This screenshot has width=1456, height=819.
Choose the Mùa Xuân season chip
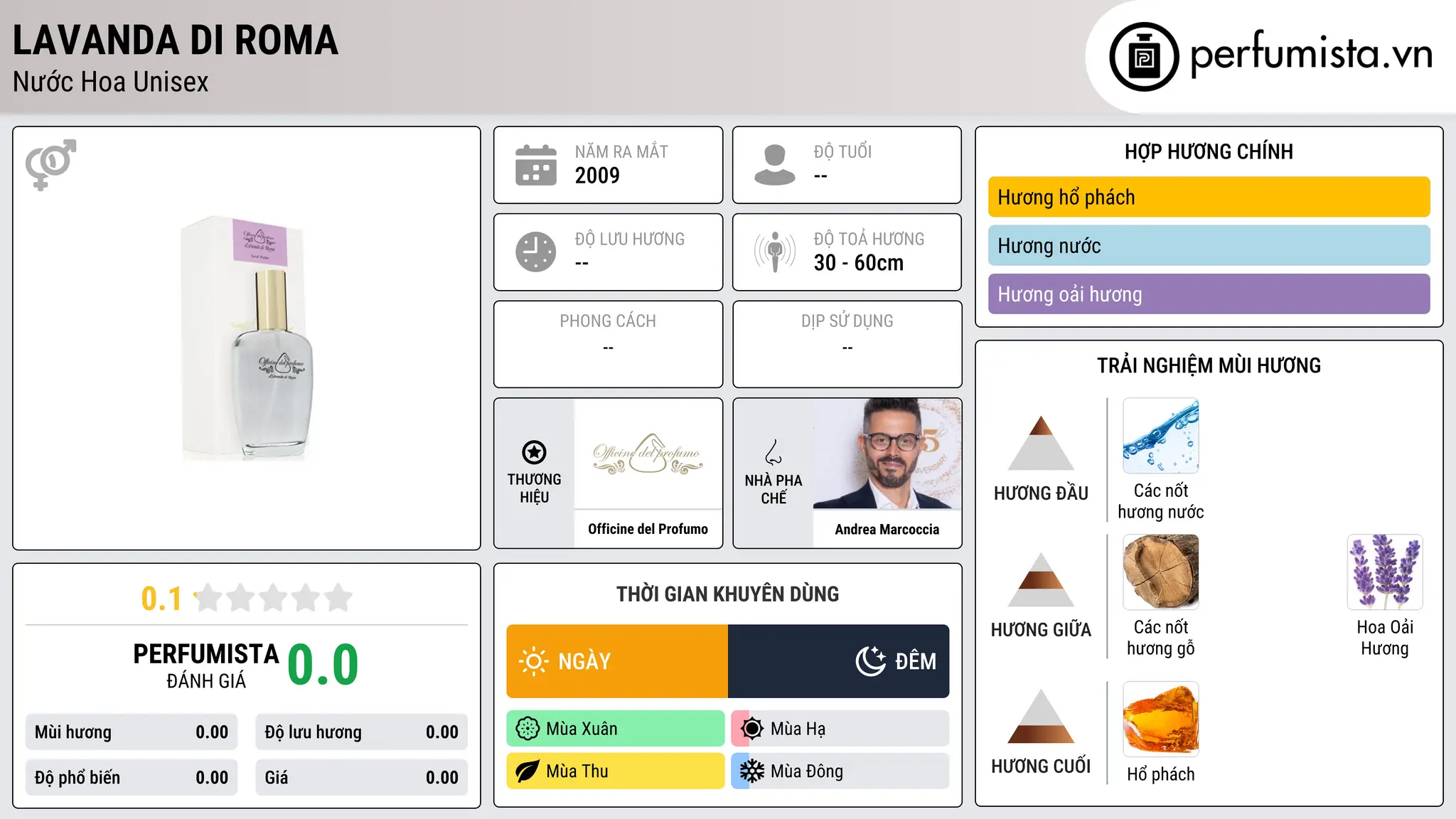point(616,729)
